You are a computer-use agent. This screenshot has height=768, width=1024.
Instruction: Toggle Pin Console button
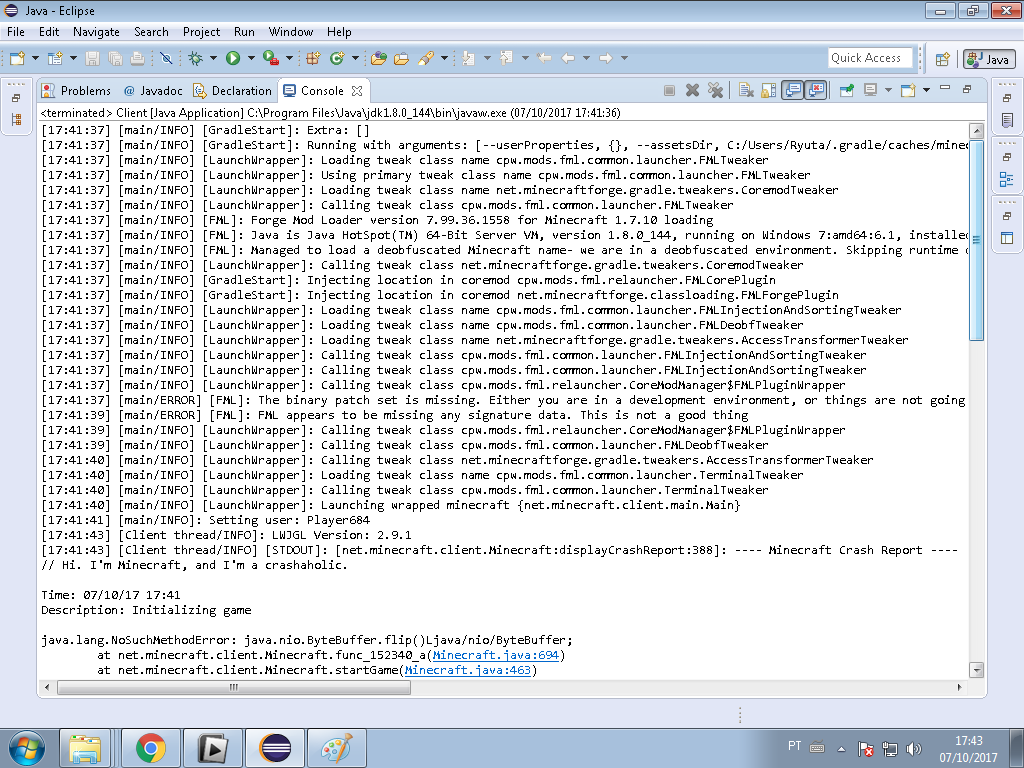846,90
